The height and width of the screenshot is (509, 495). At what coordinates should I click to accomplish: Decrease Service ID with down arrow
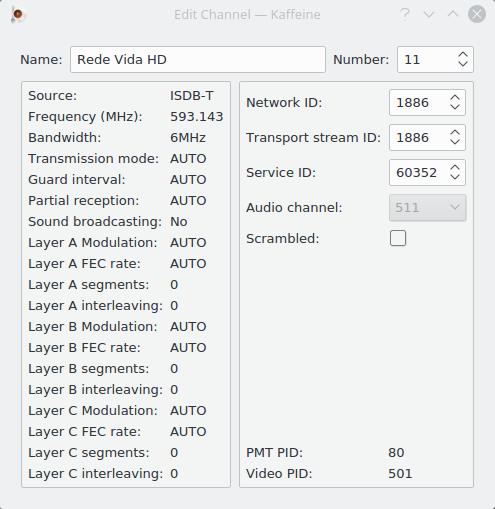tap(455, 177)
